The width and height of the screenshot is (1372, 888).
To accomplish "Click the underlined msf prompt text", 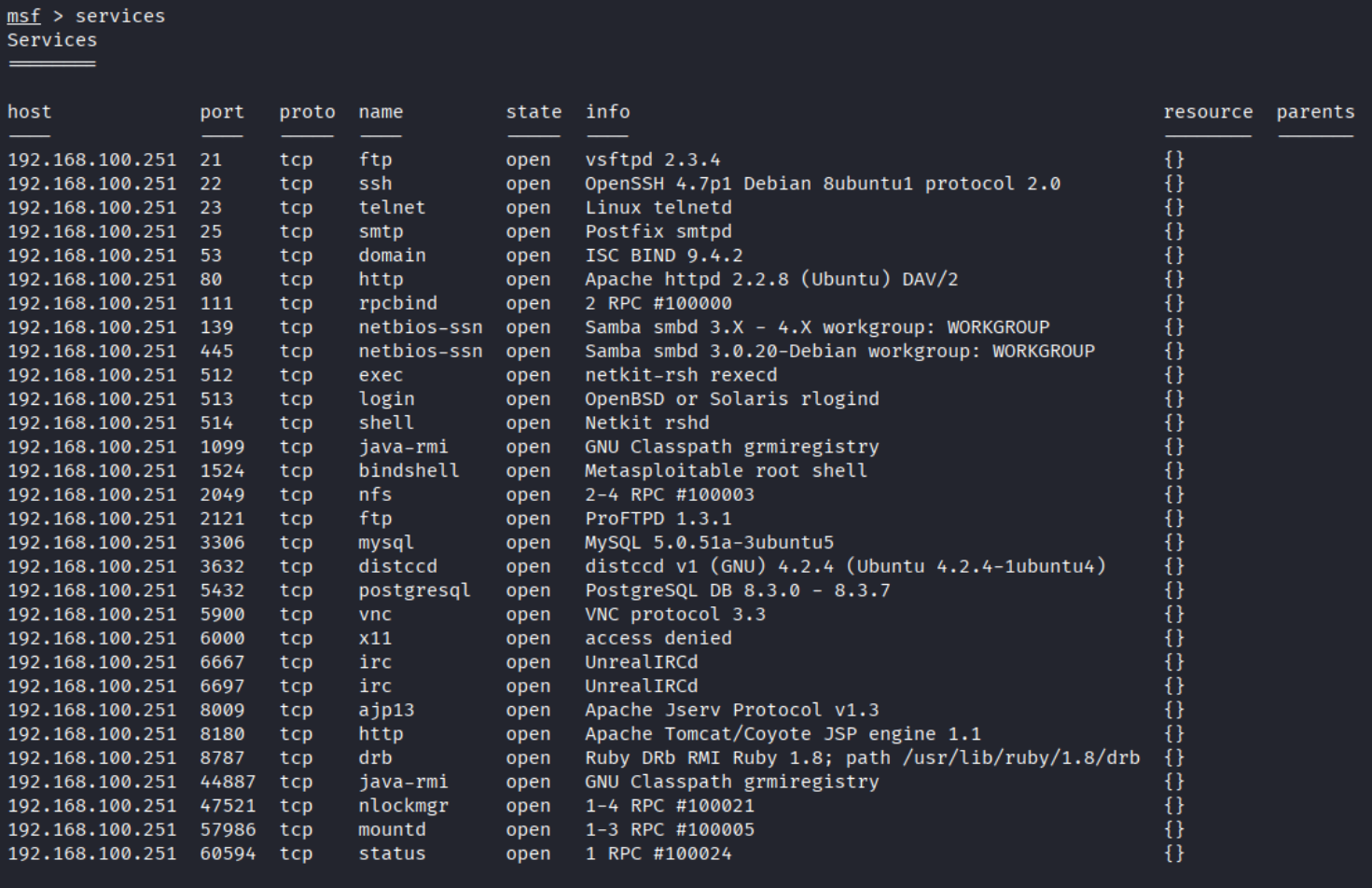I will 24,16.
